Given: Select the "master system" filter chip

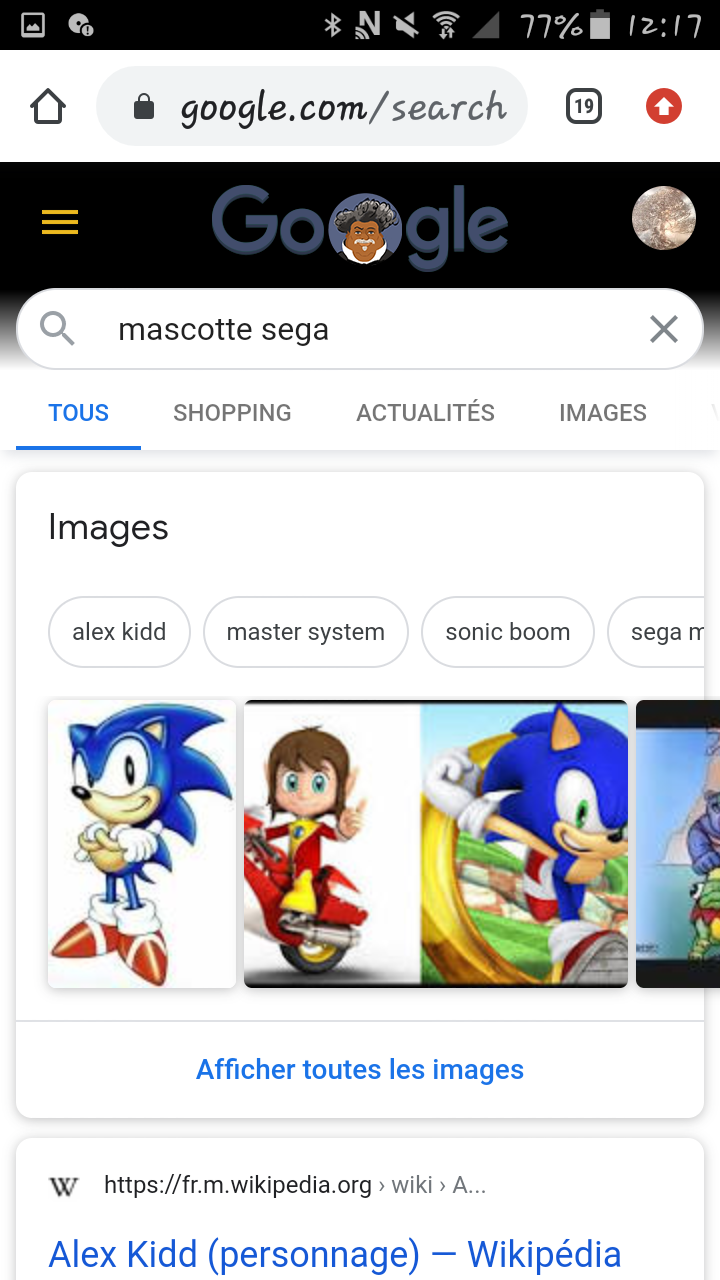Looking at the screenshot, I should pyautogui.click(x=305, y=632).
